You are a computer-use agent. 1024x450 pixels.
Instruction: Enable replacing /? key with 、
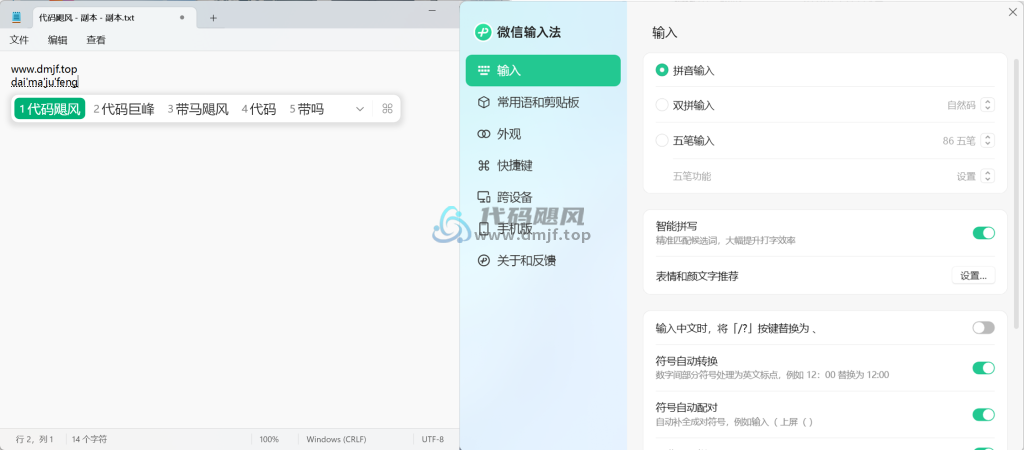pyautogui.click(x=984, y=328)
